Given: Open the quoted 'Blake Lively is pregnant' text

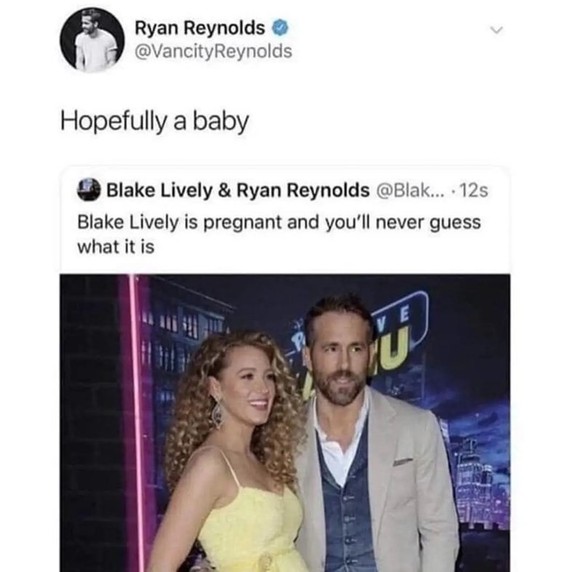Looking at the screenshot, I should pos(279,235).
